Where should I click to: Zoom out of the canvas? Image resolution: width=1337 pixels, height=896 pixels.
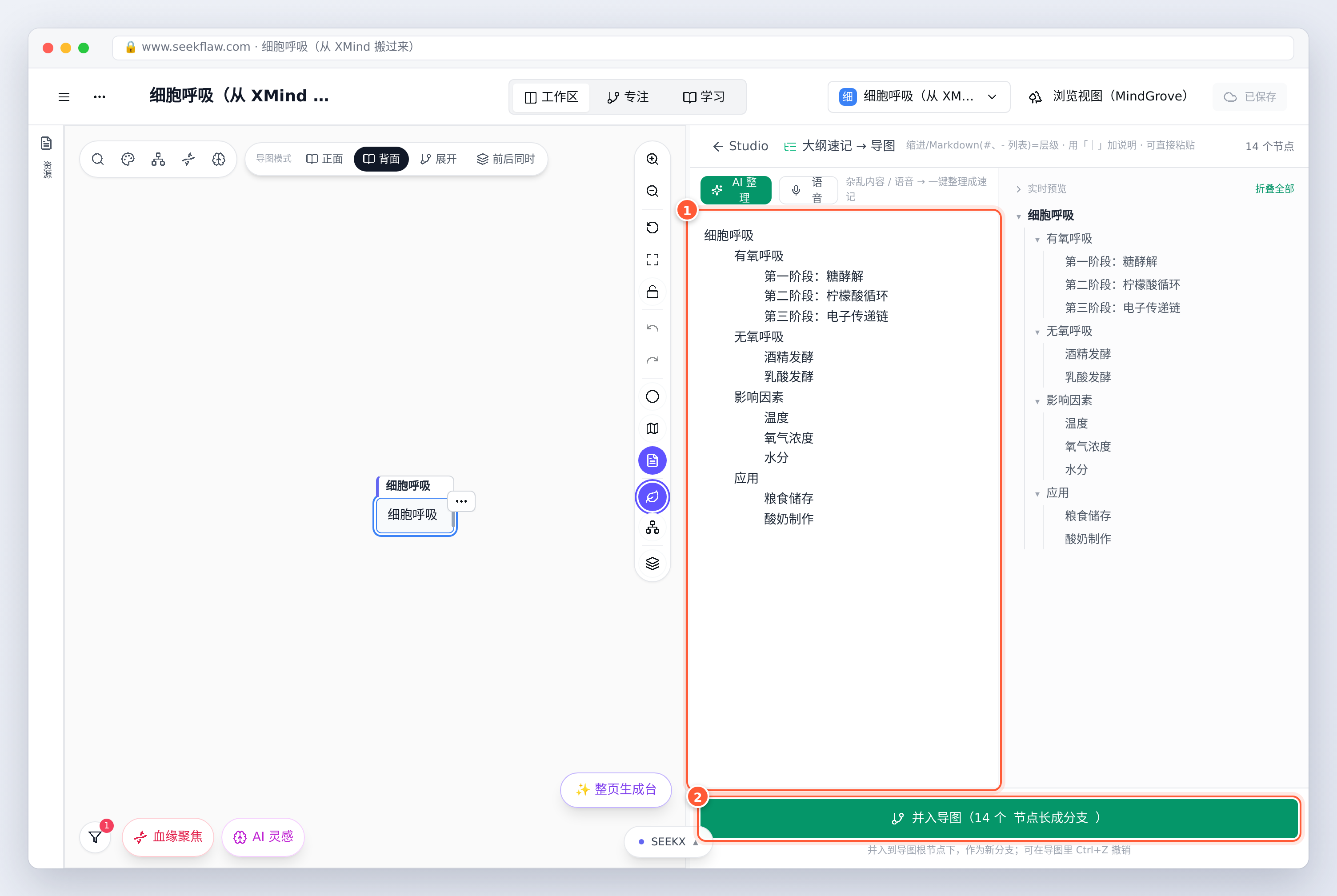pos(652,191)
